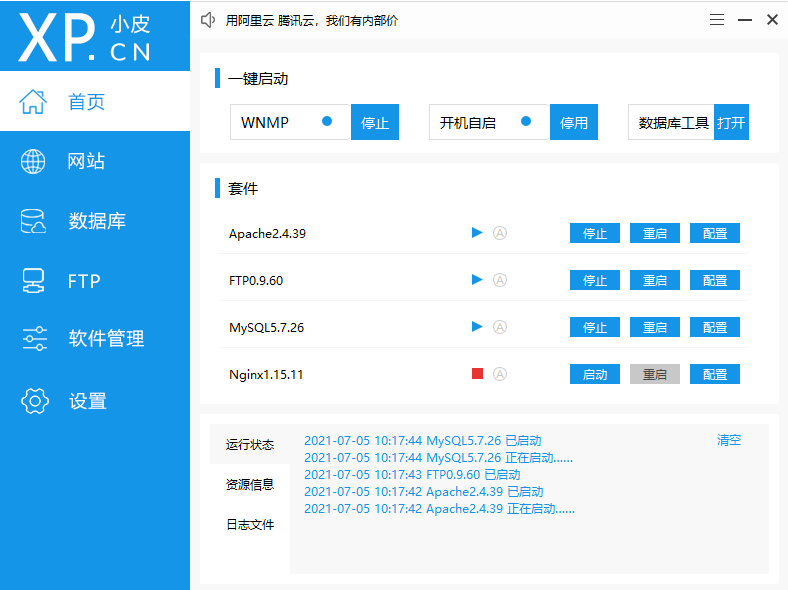Open the hamburger menu icon
Screen dimensions: 788x590
pyautogui.click(x=717, y=20)
